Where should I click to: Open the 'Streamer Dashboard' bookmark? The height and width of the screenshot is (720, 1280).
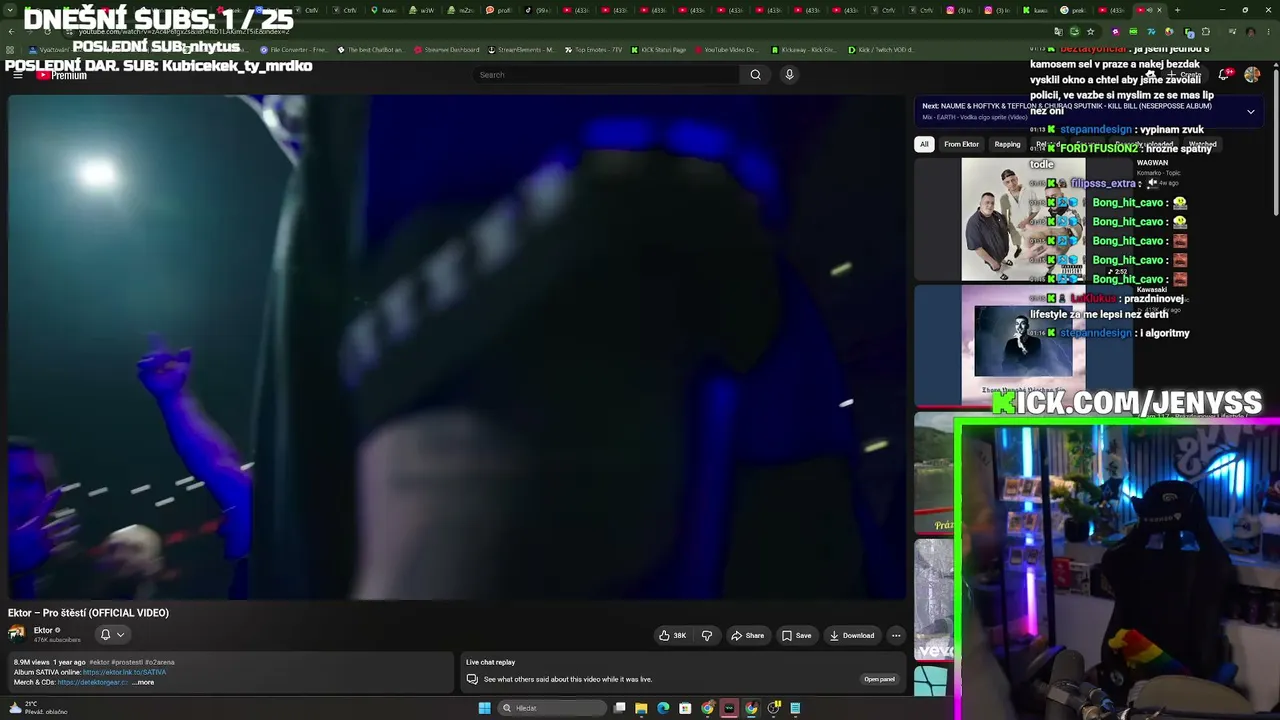(446, 49)
